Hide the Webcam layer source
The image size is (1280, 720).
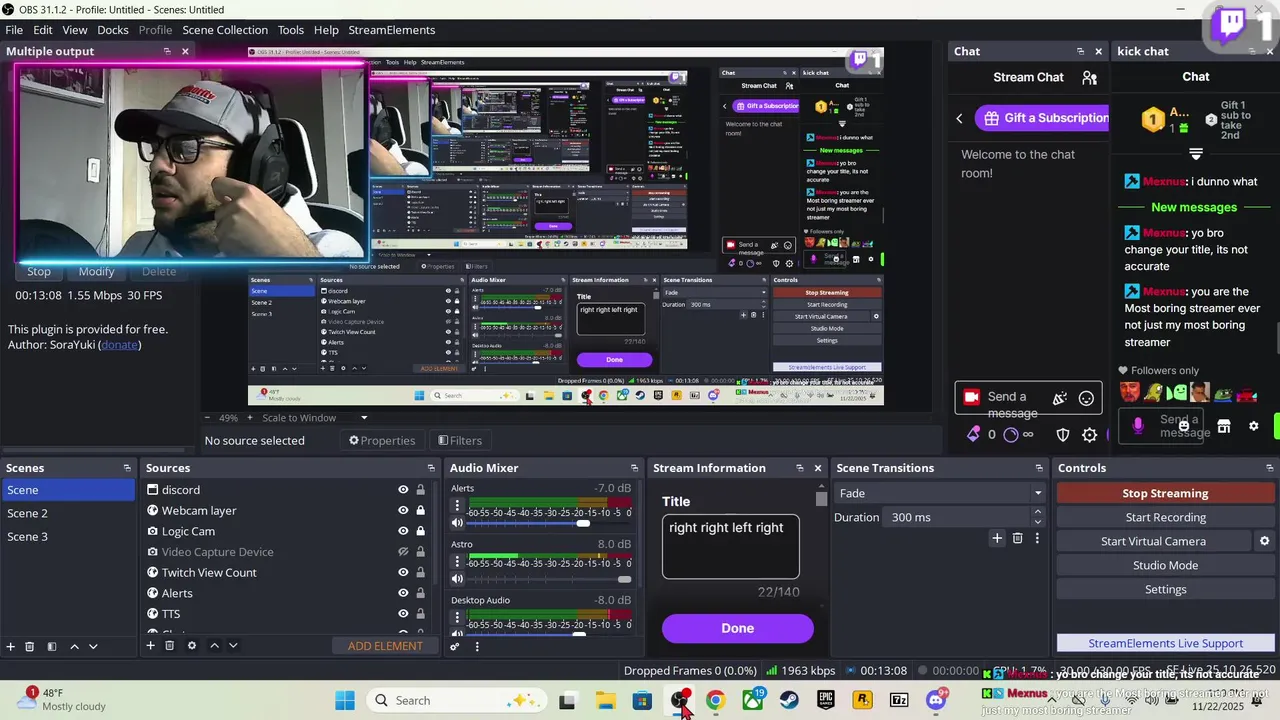(x=403, y=511)
